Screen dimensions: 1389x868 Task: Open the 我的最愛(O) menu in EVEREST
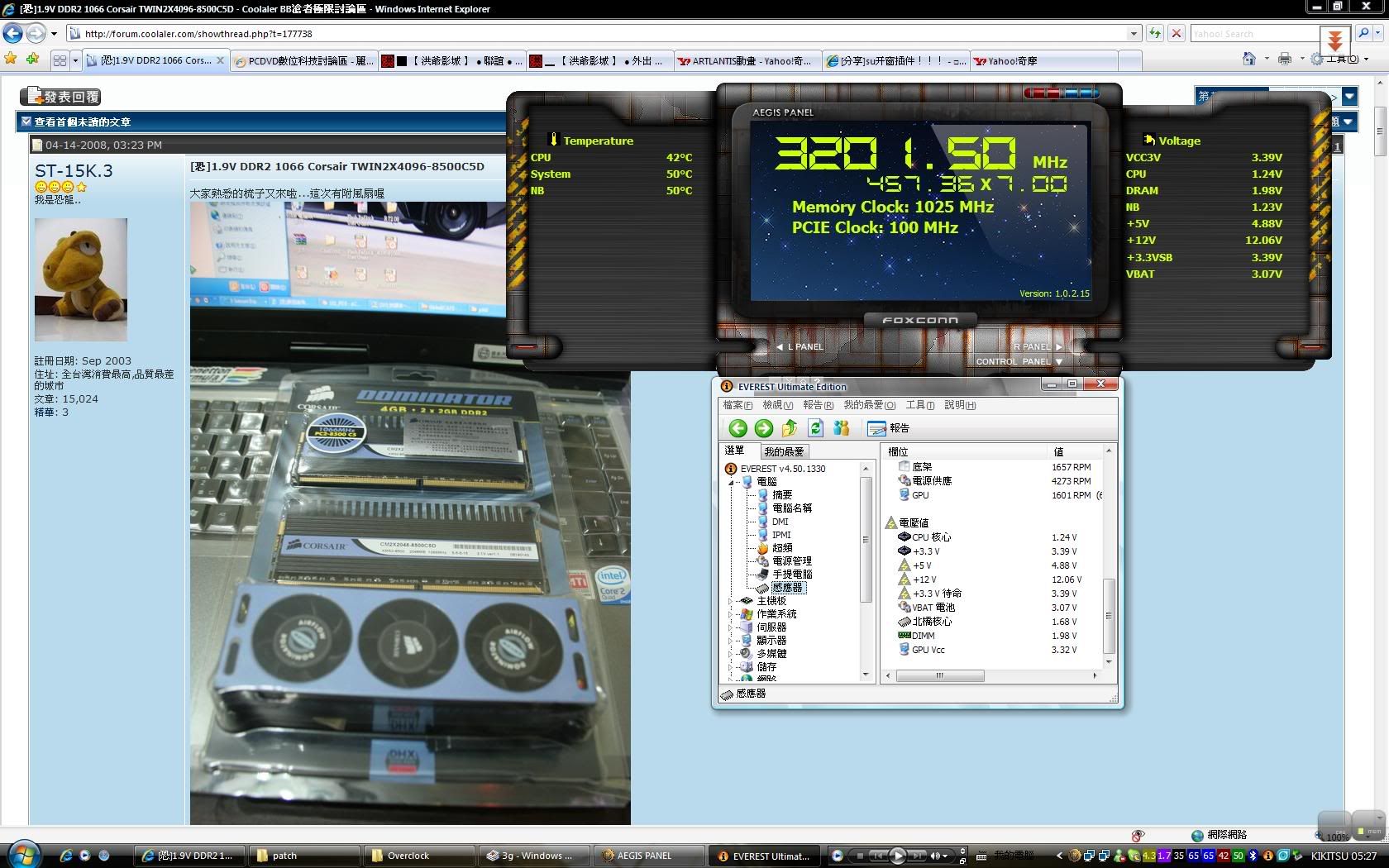[869, 405]
